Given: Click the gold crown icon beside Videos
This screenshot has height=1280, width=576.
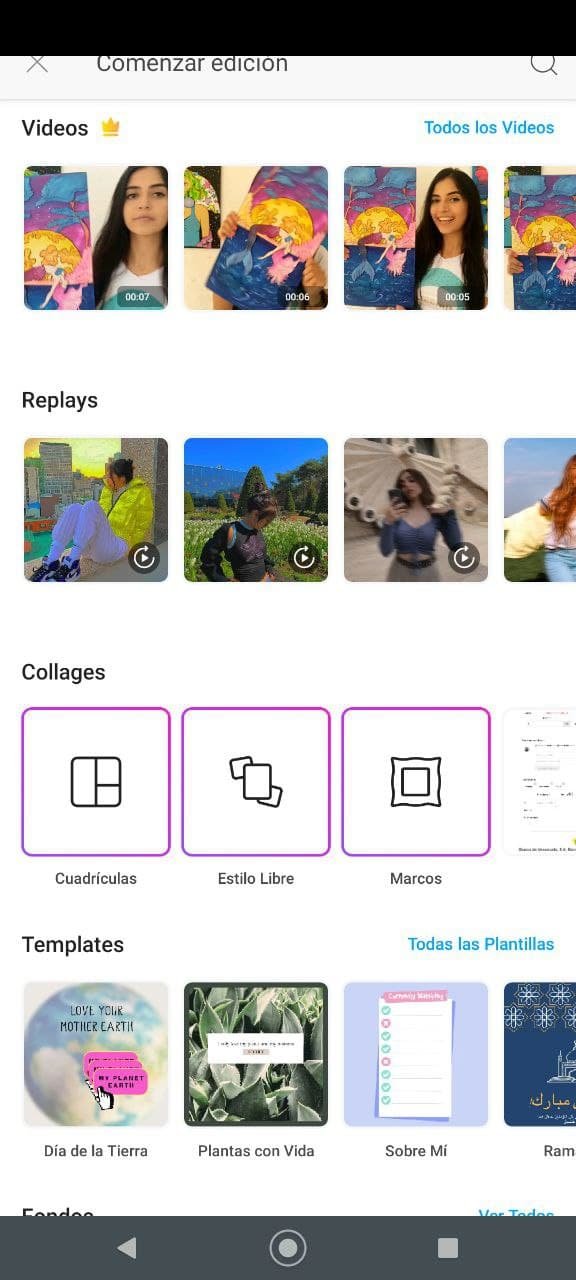Looking at the screenshot, I should (x=110, y=128).
